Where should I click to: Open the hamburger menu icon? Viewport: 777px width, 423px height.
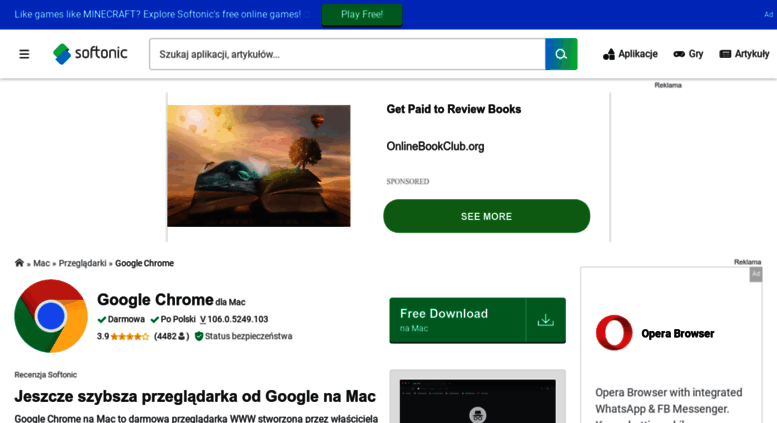click(24, 54)
